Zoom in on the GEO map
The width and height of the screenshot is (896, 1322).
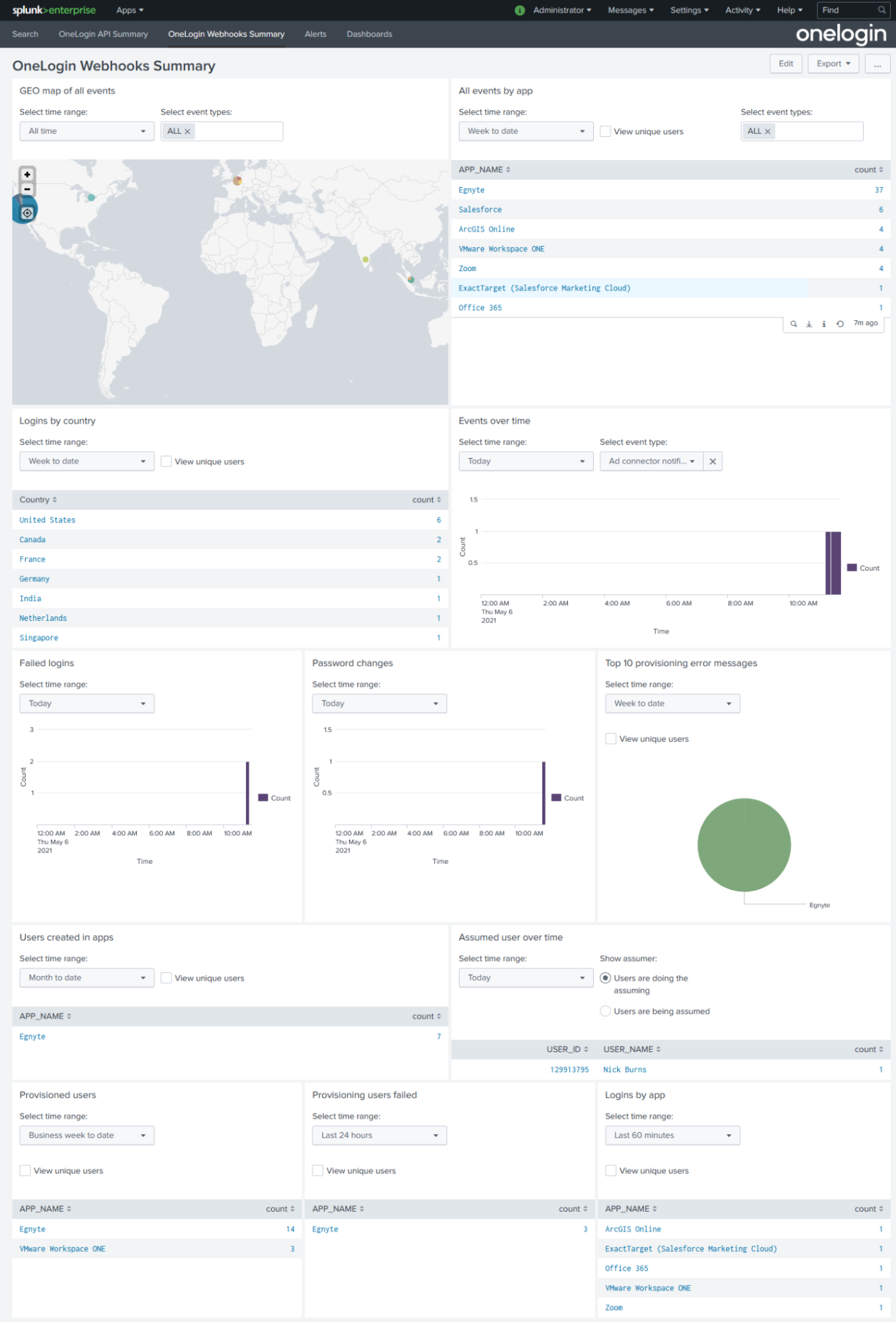click(27, 175)
